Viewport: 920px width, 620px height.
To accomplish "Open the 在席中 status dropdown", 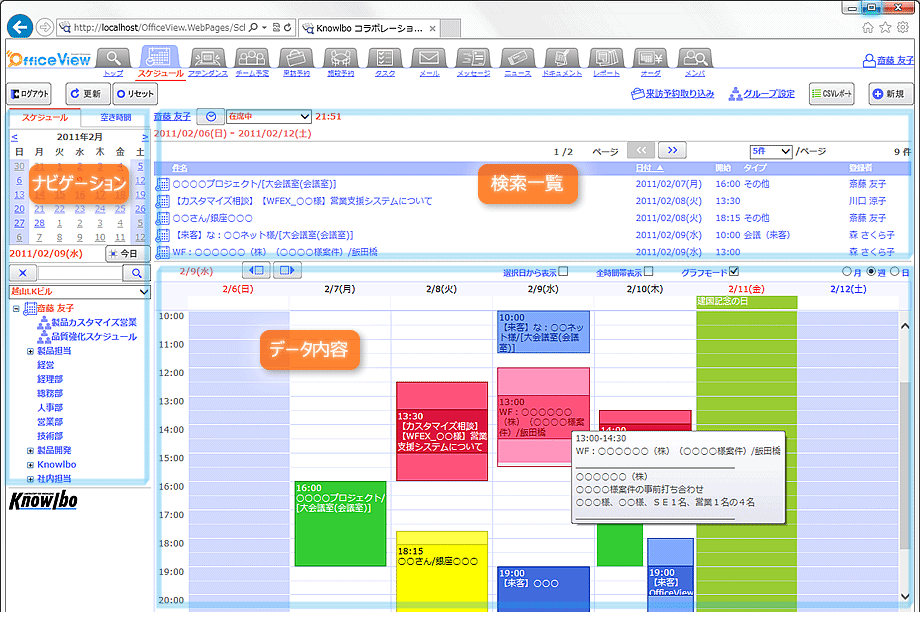I will [268, 117].
